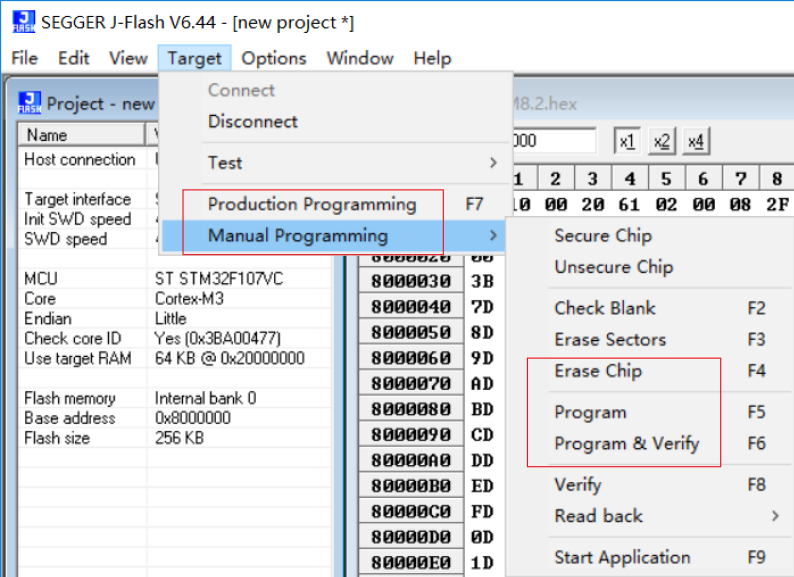794x577 pixels.
Task: Open the Edit menu
Action: tap(73, 58)
